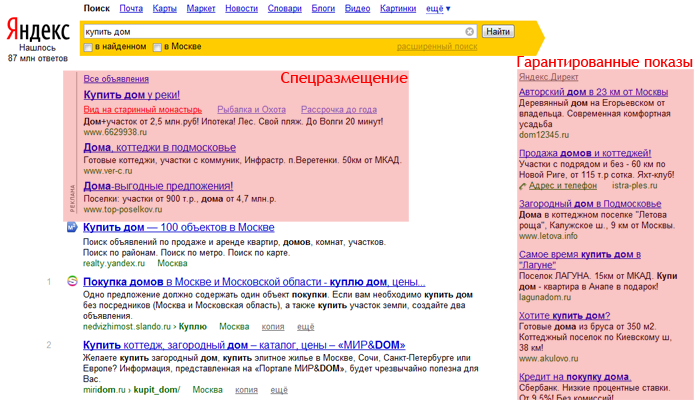
Task: Click the 'www.letova.info' URL text
Action: [548, 236]
